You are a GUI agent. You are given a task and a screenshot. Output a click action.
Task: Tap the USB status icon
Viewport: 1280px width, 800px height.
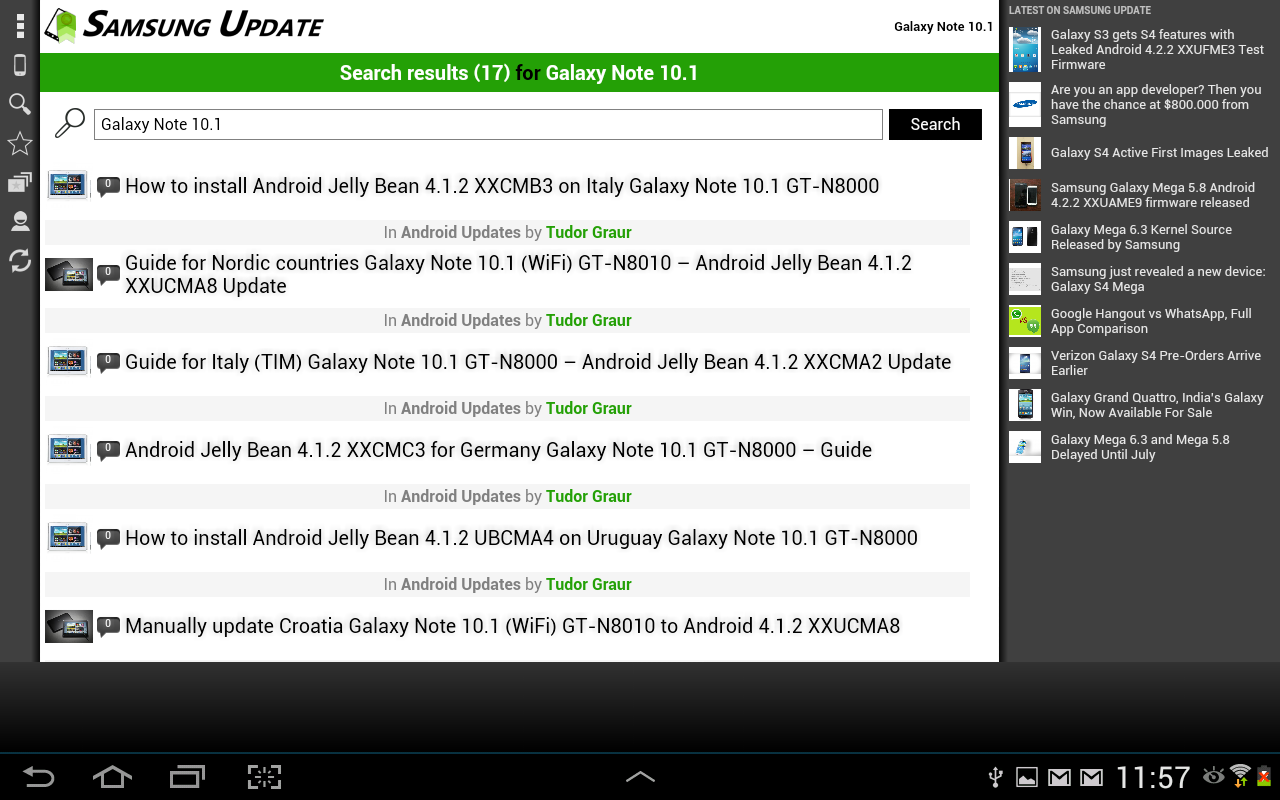[995, 777]
